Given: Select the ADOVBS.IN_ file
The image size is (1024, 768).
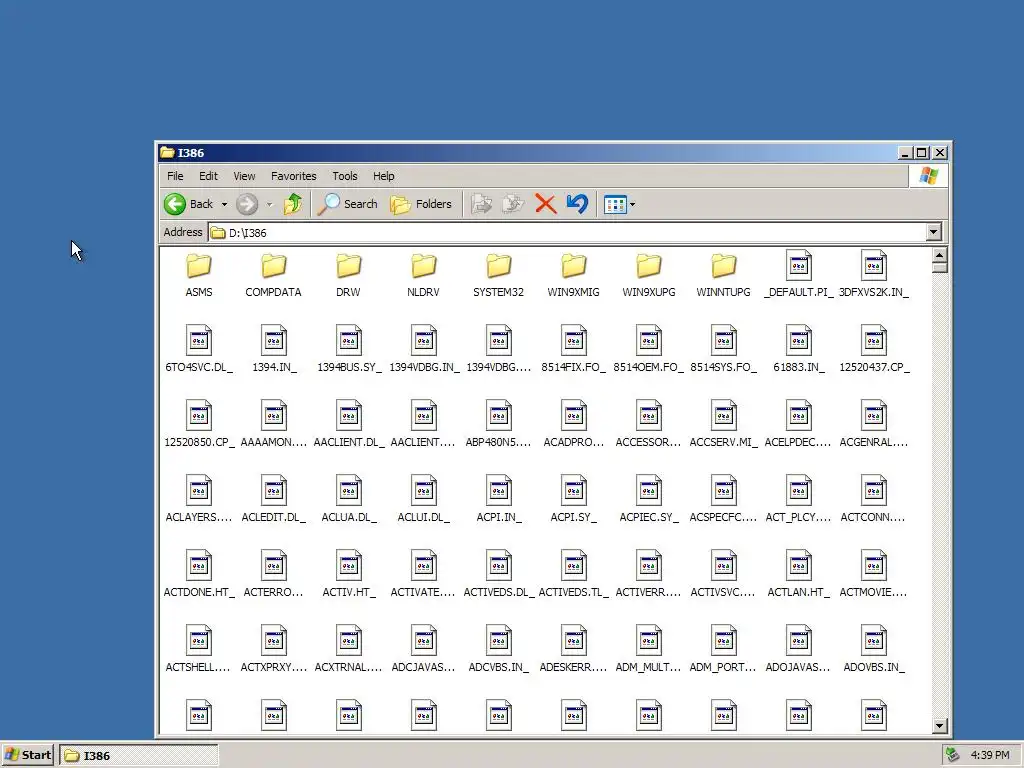Looking at the screenshot, I should [874, 650].
